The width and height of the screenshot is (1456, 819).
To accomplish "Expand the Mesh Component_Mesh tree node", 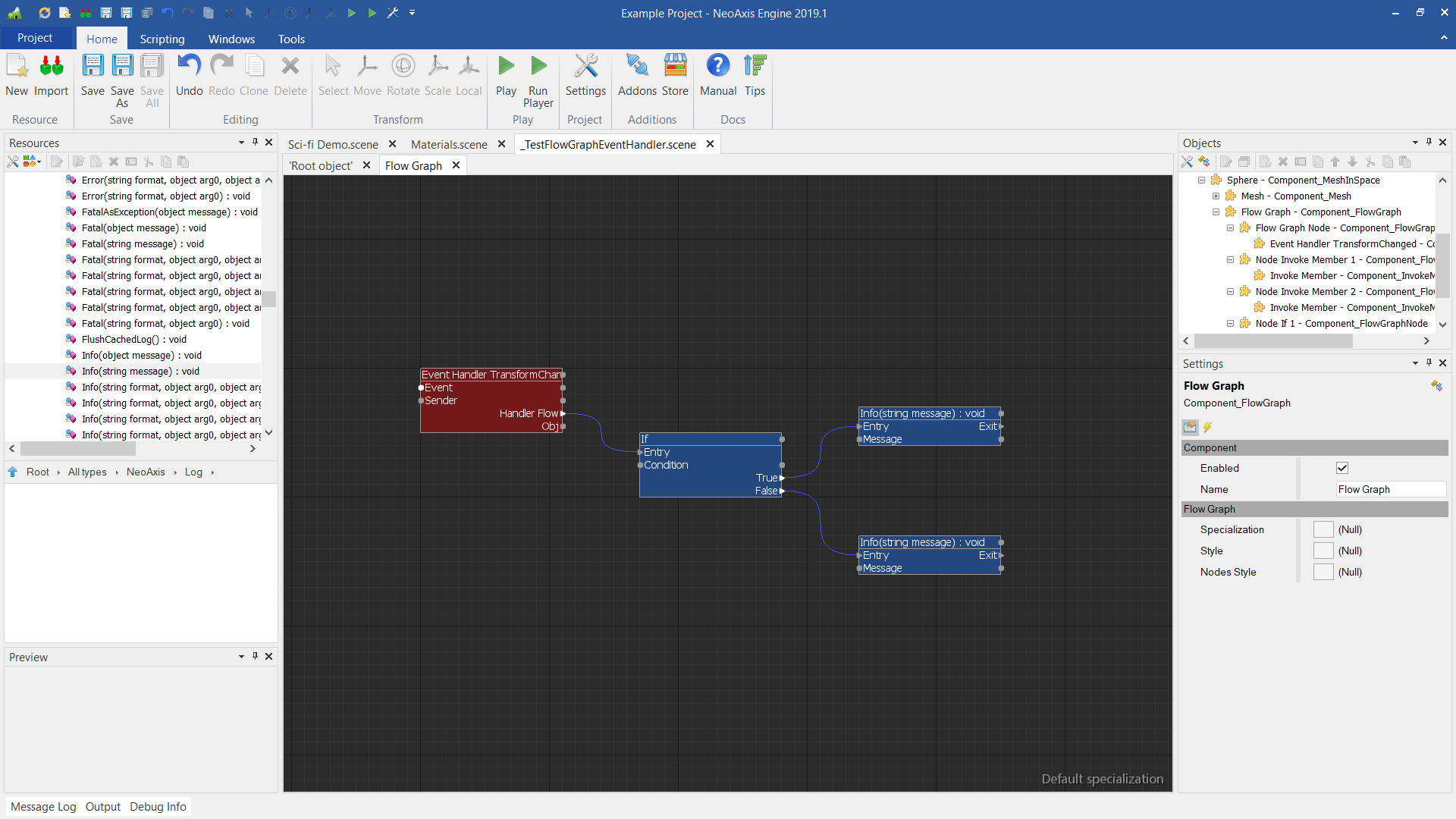I will pyautogui.click(x=1216, y=196).
